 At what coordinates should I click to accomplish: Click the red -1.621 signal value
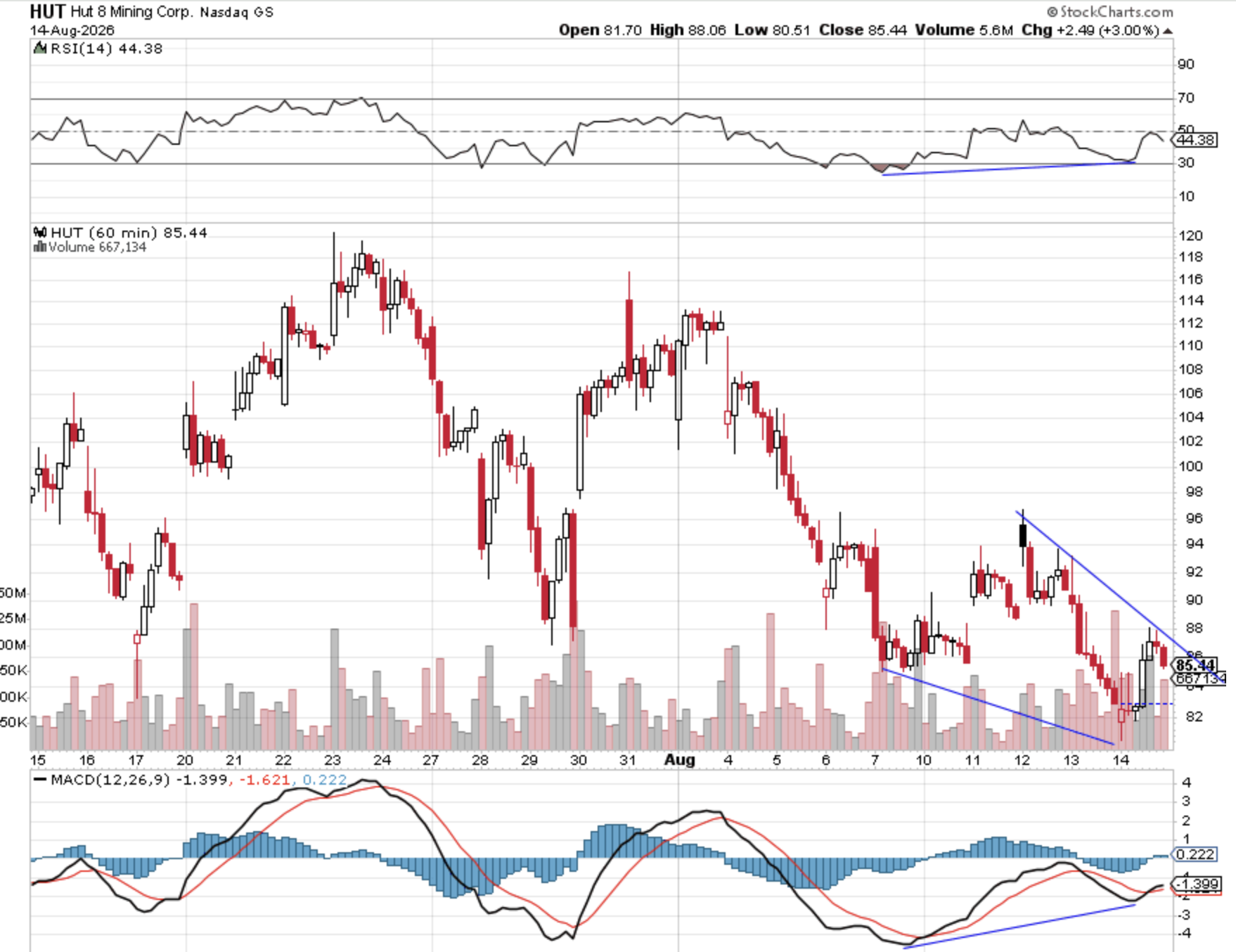pyautogui.click(x=264, y=780)
